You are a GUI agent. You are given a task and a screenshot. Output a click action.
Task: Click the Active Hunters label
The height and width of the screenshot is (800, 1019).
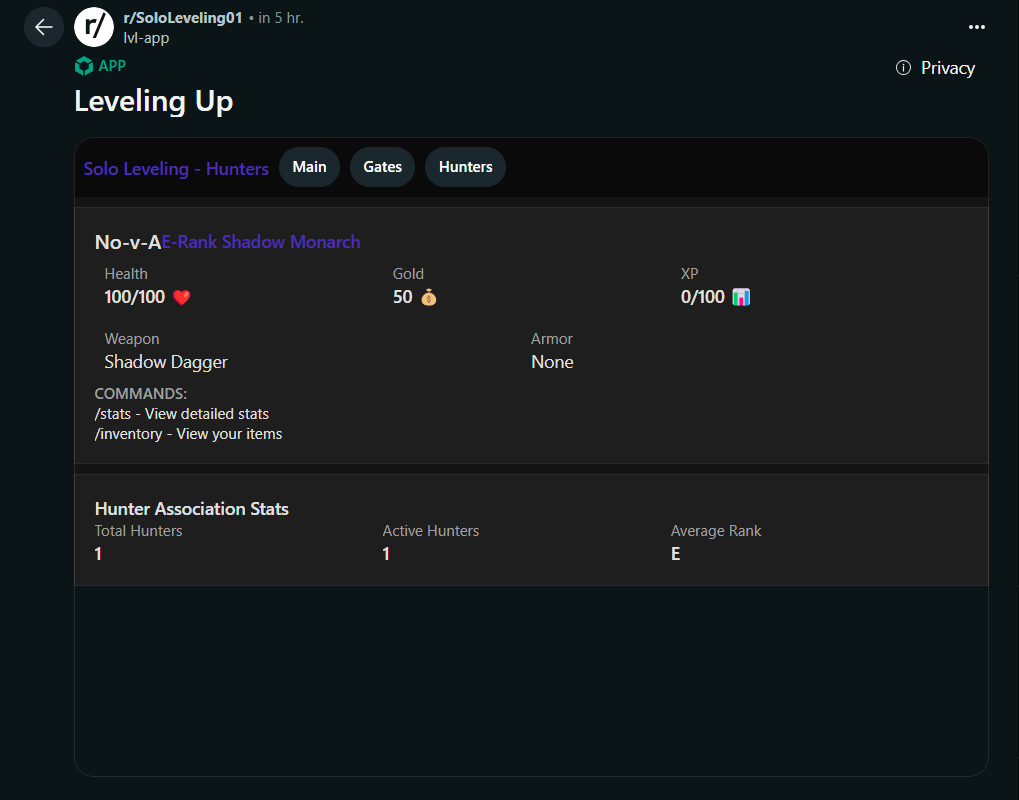pos(431,531)
